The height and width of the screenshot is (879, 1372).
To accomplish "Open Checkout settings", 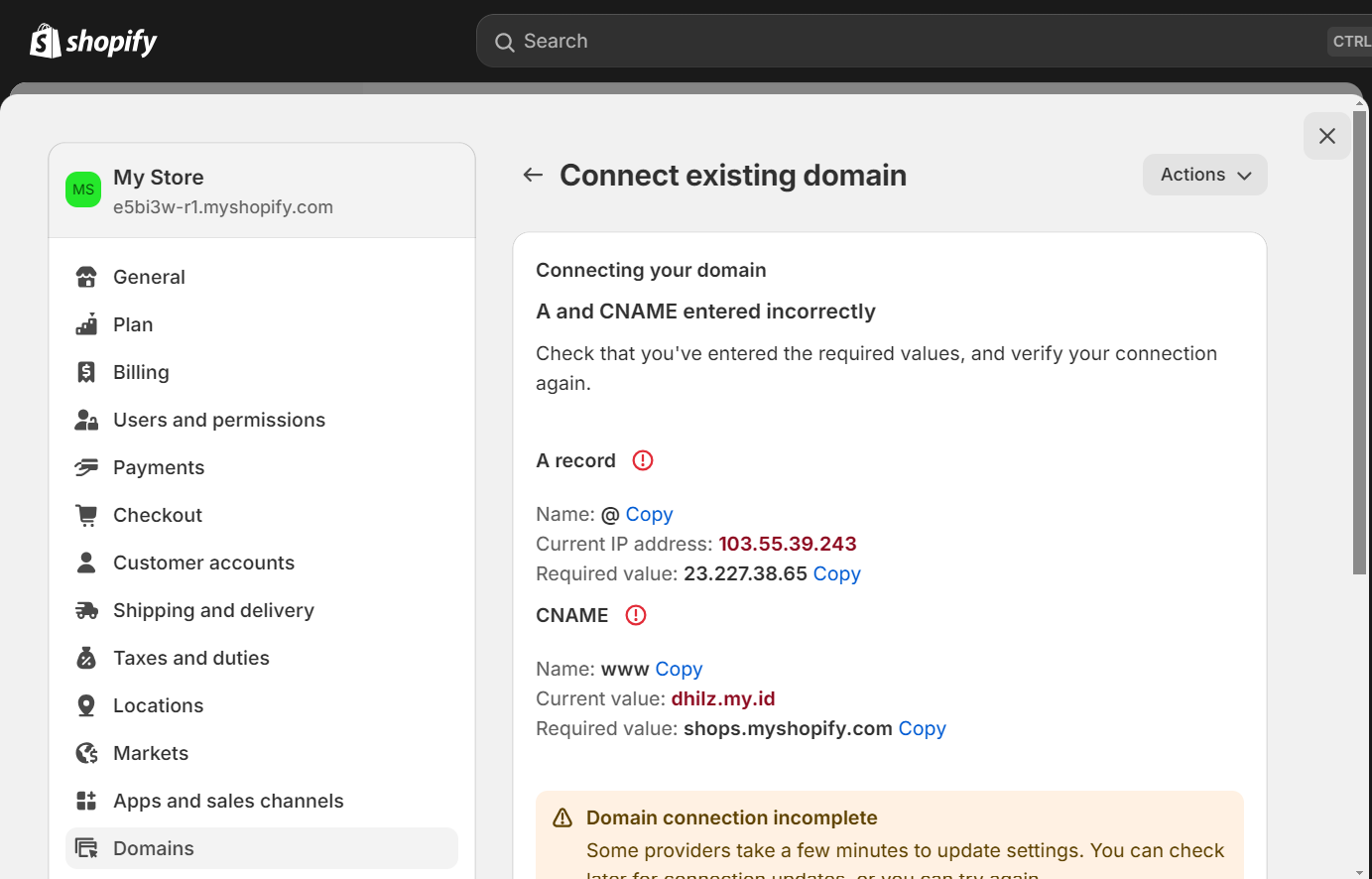I will tap(262, 515).
